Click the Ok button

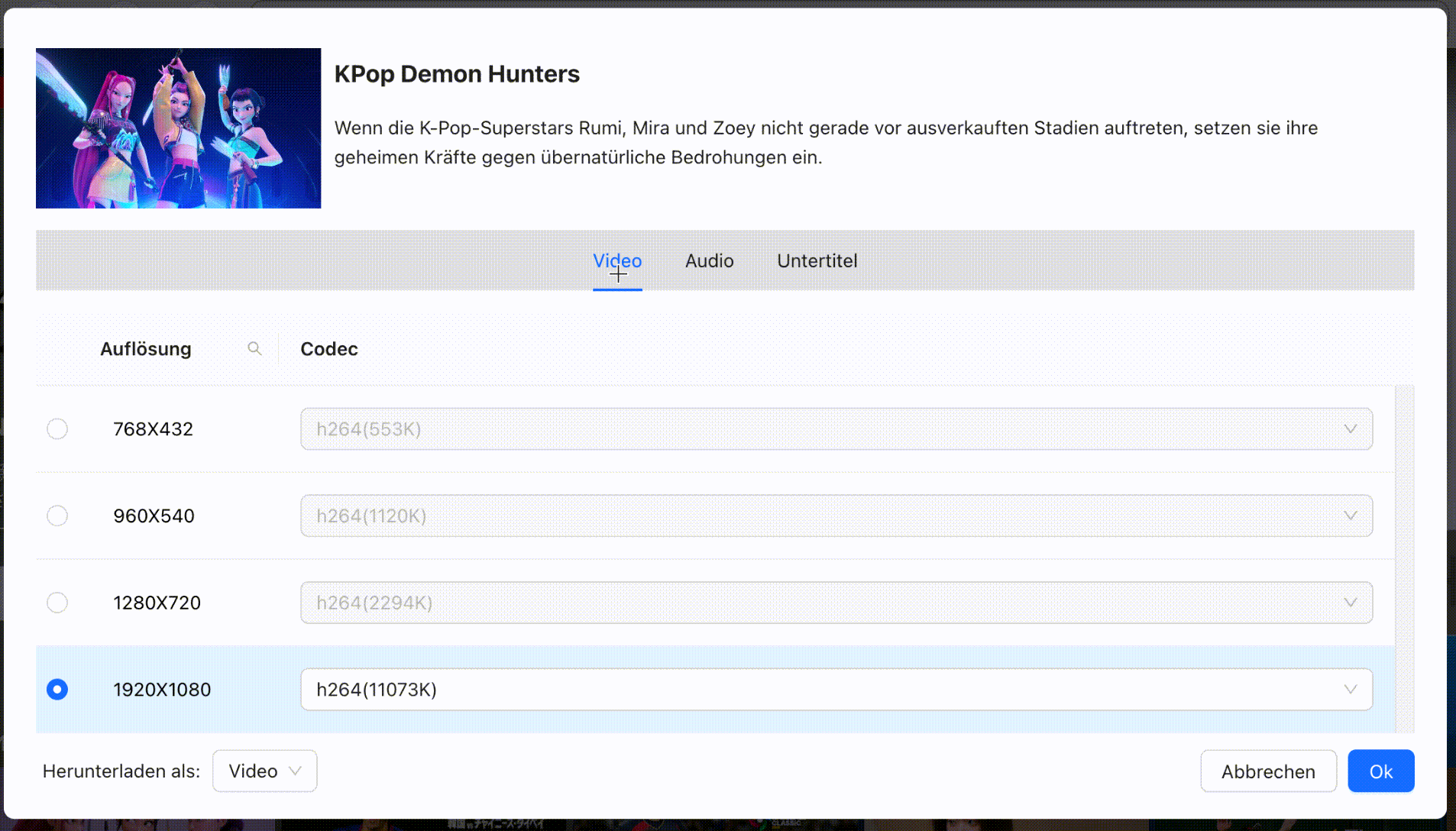pyautogui.click(x=1381, y=771)
